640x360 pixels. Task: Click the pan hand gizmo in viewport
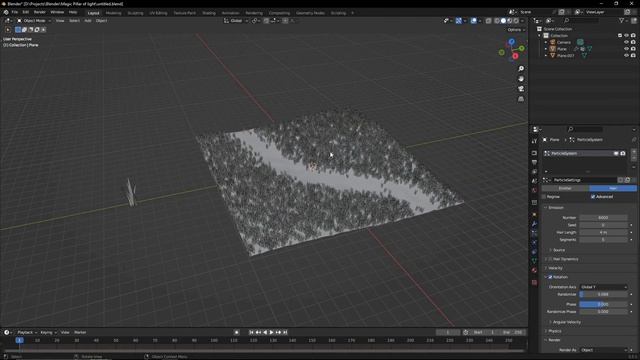tap(521, 79)
